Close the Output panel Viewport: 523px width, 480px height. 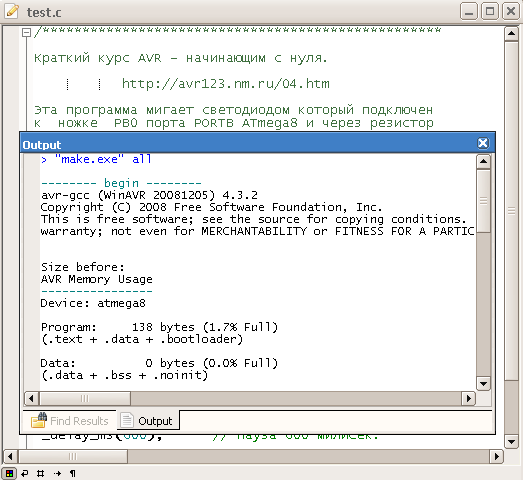(483, 143)
